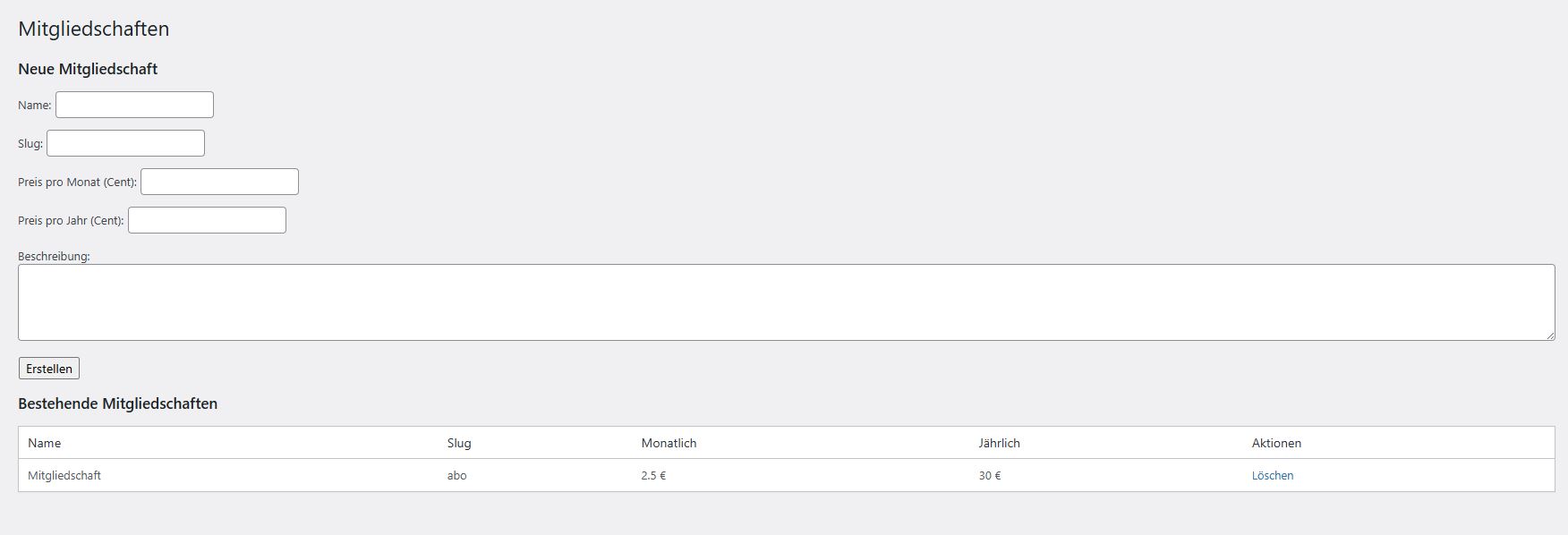1568x535 pixels.
Task: Click the 2.5 € monthly price cell
Action: 653,476
